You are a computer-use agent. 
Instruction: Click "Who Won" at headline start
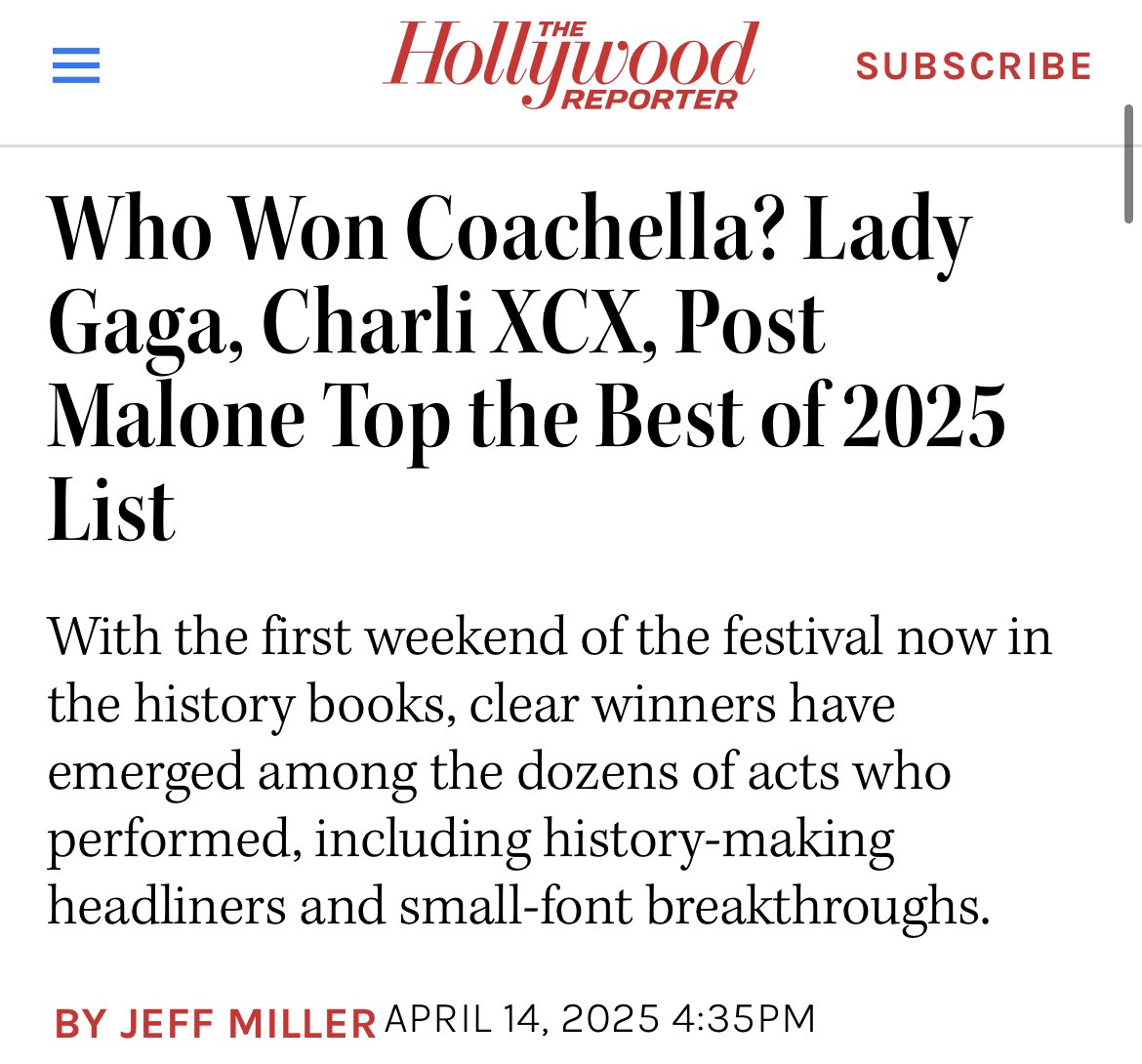tap(218, 228)
